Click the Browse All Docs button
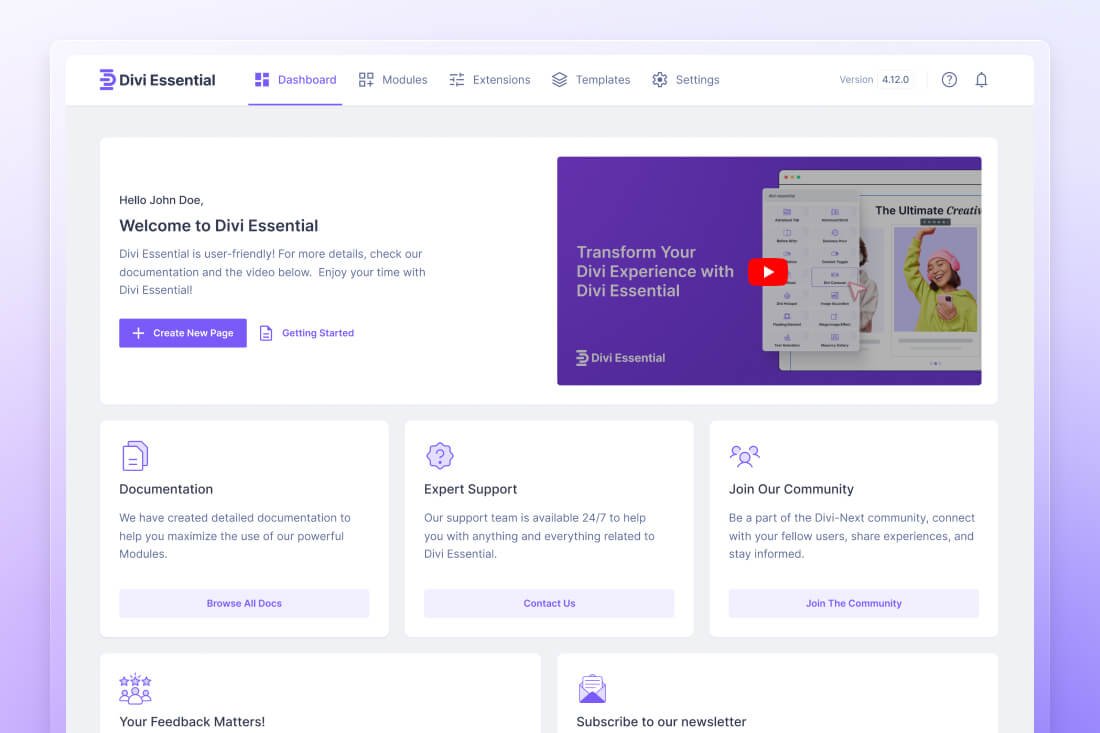 point(244,603)
